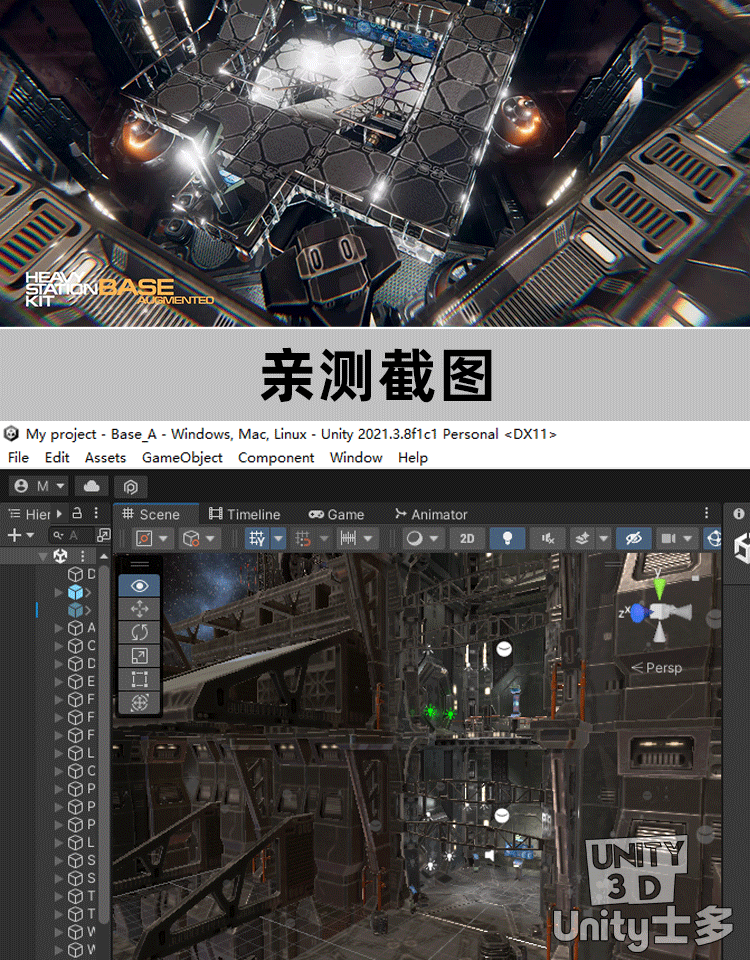
Task: Toggle 2D view mode in Scene
Action: (x=467, y=538)
